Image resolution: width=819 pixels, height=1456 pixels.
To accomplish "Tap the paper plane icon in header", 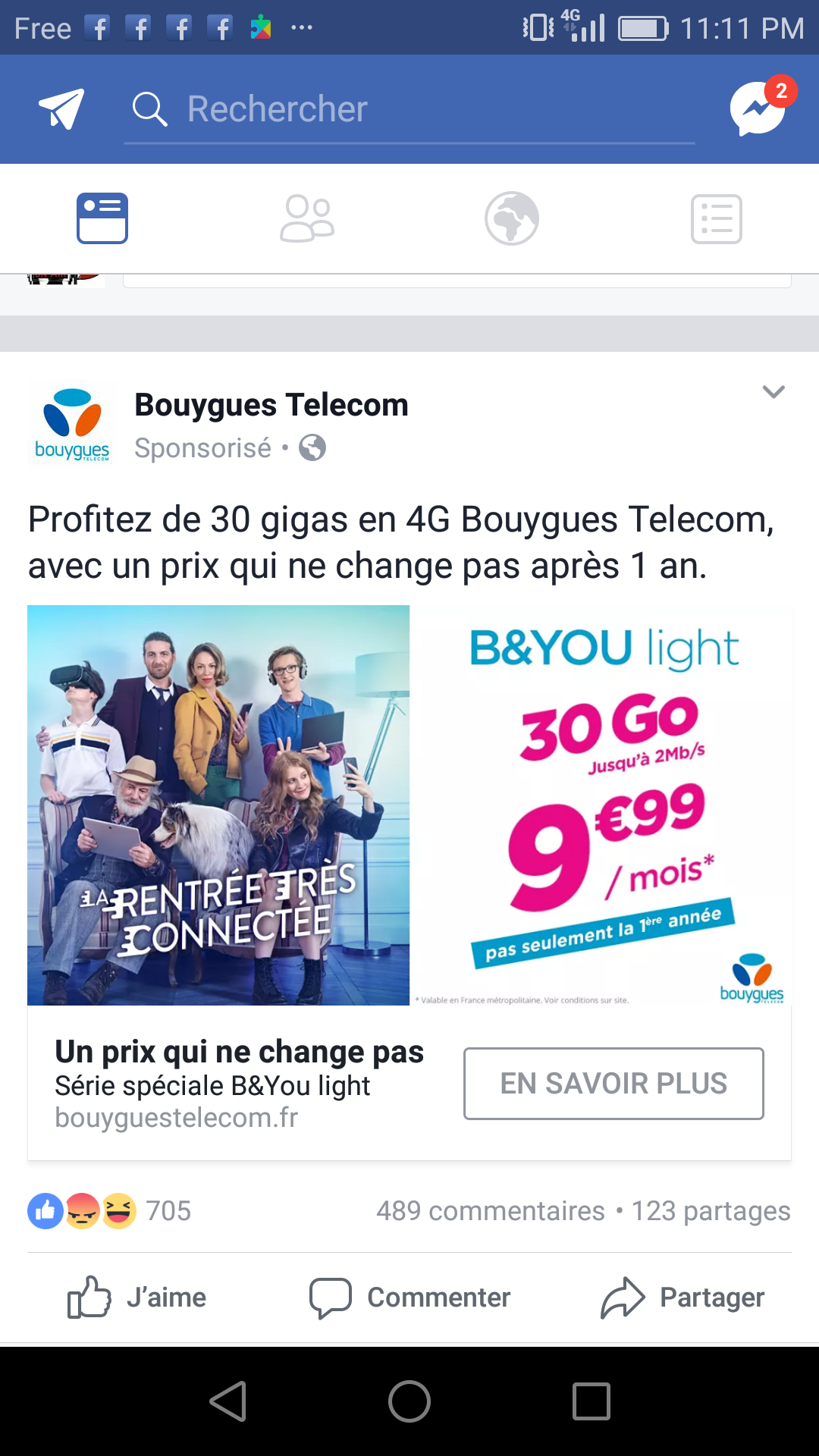I will point(61,109).
